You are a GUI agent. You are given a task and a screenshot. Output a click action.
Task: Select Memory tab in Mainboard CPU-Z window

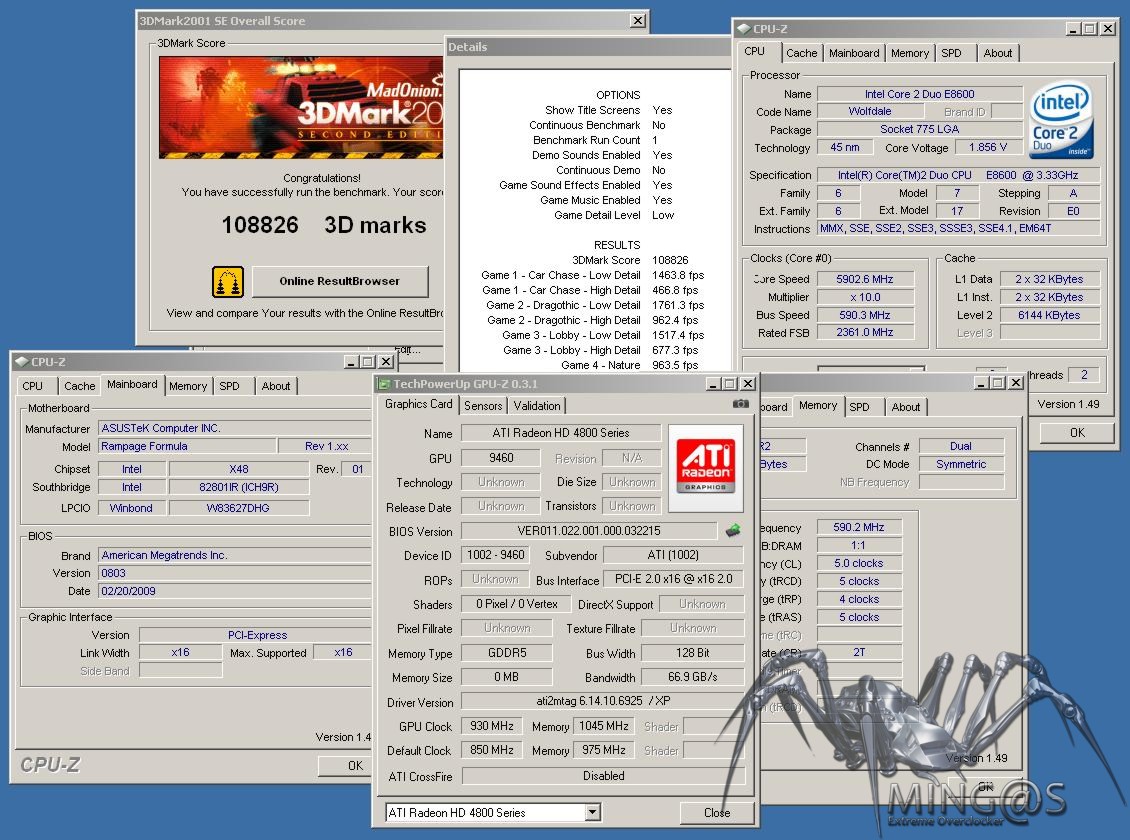coord(188,386)
